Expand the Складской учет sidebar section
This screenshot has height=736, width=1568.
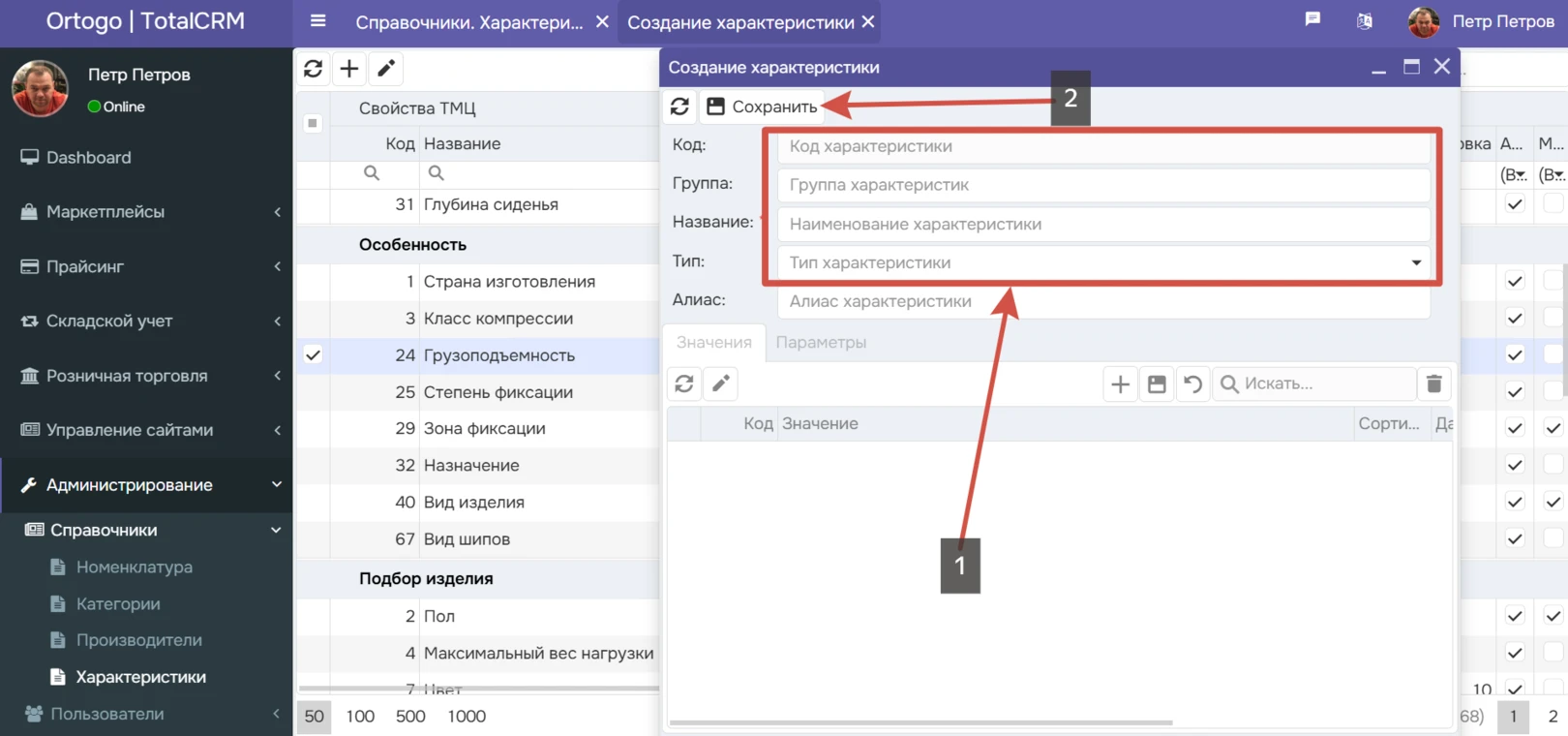click(146, 321)
